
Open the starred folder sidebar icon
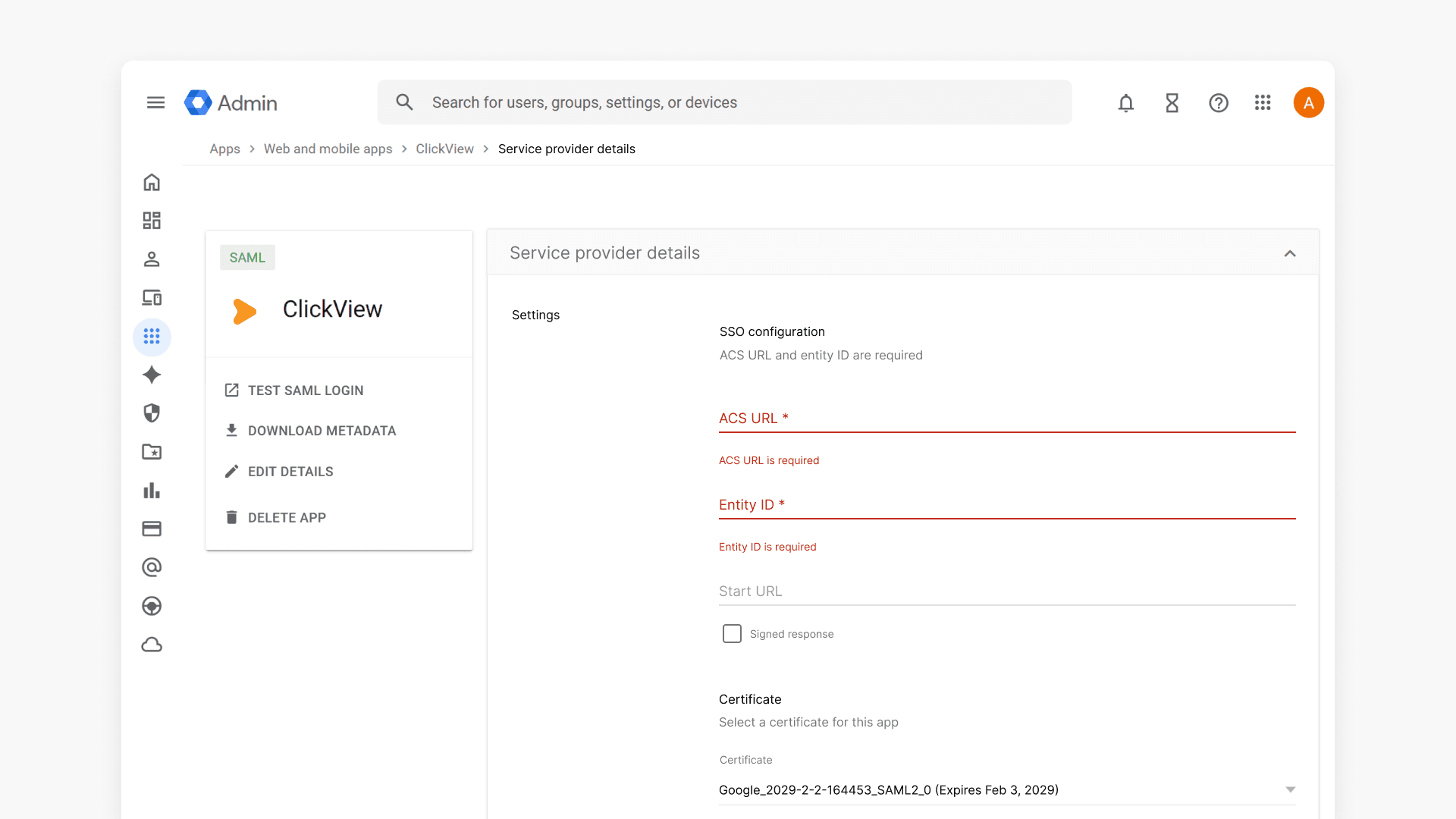click(x=152, y=452)
